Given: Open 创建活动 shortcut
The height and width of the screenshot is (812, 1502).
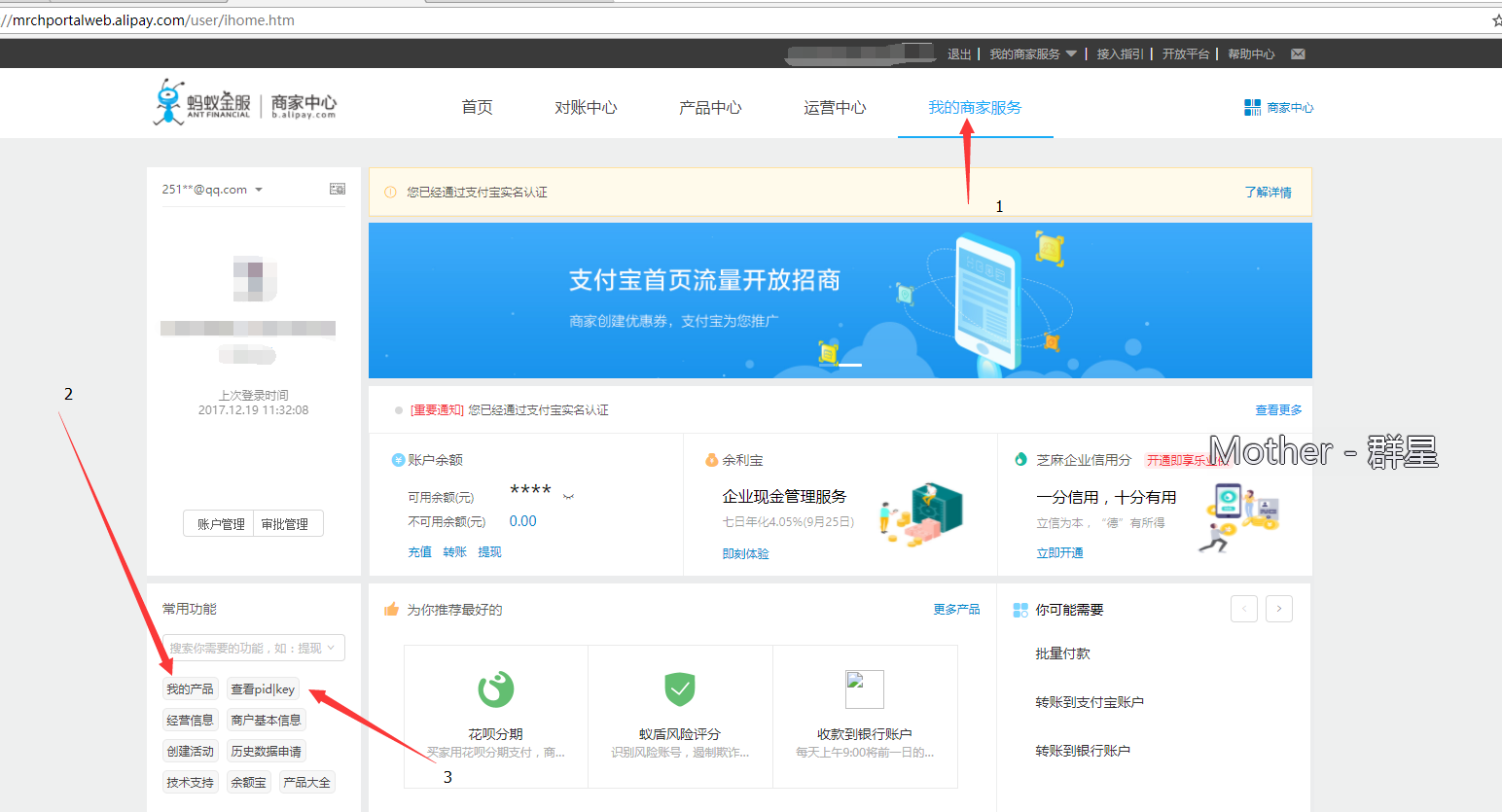Looking at the screenshot, I should point(190,752).
